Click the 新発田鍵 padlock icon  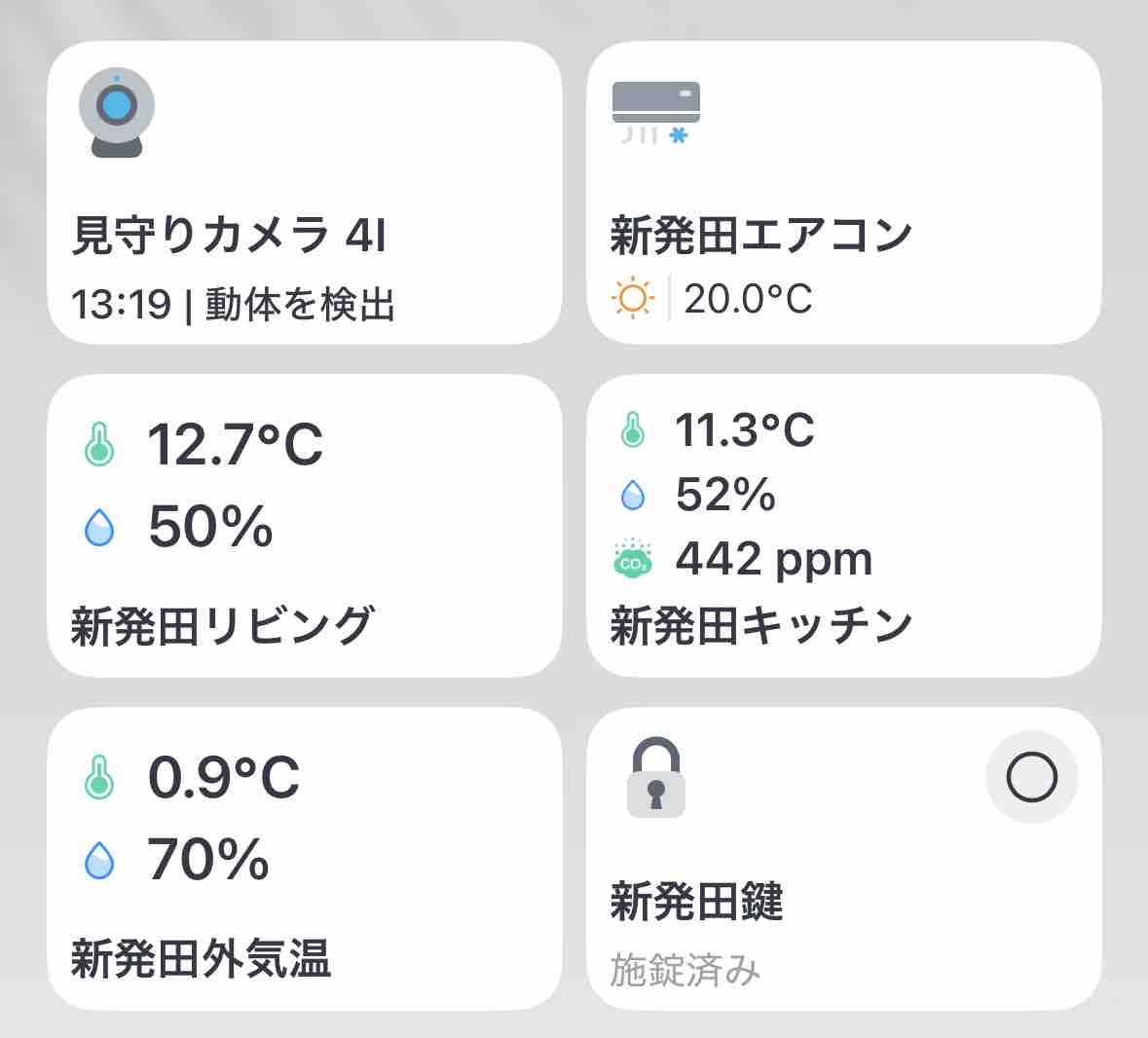(655, 776)
